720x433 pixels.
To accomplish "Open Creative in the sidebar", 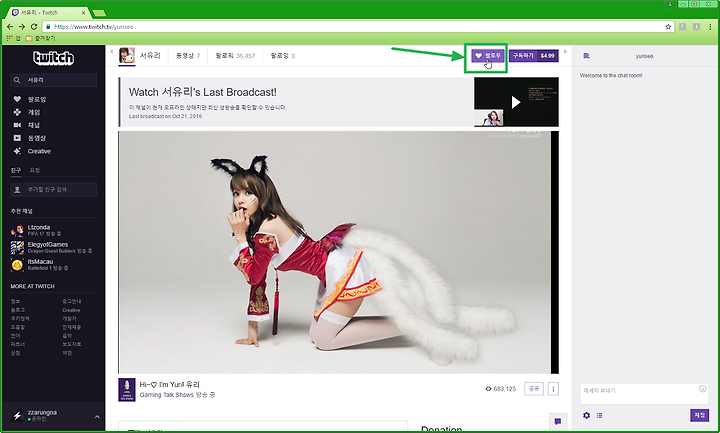I will [x=32, y=151].
